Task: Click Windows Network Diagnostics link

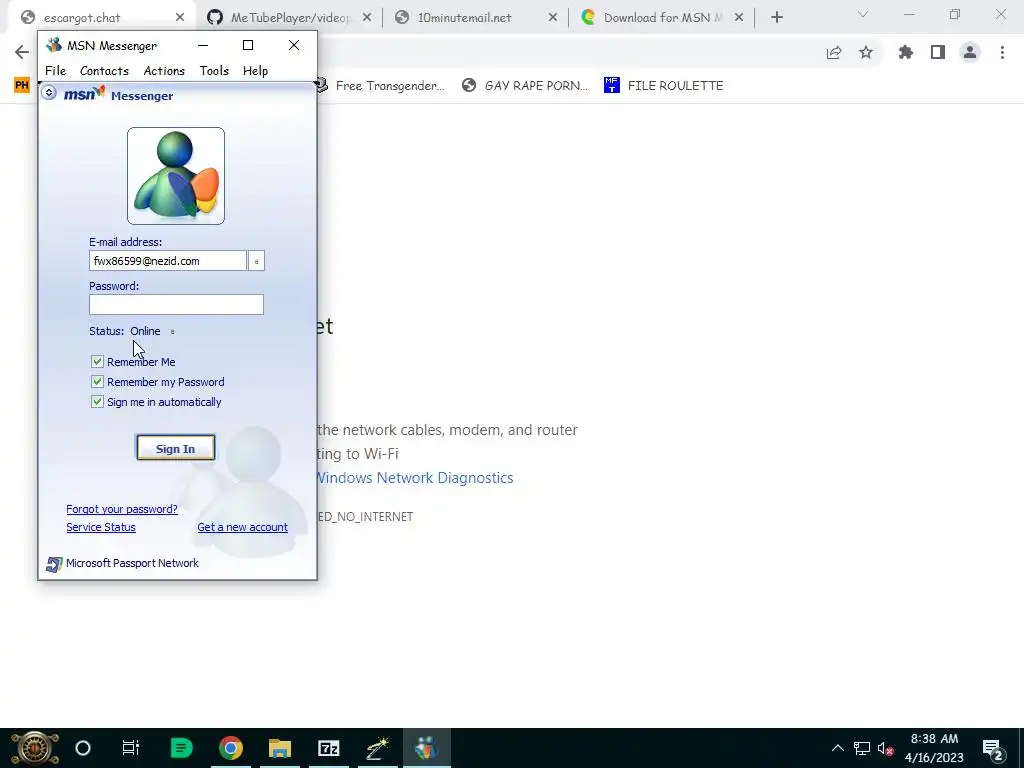Action: click(415, 477)
